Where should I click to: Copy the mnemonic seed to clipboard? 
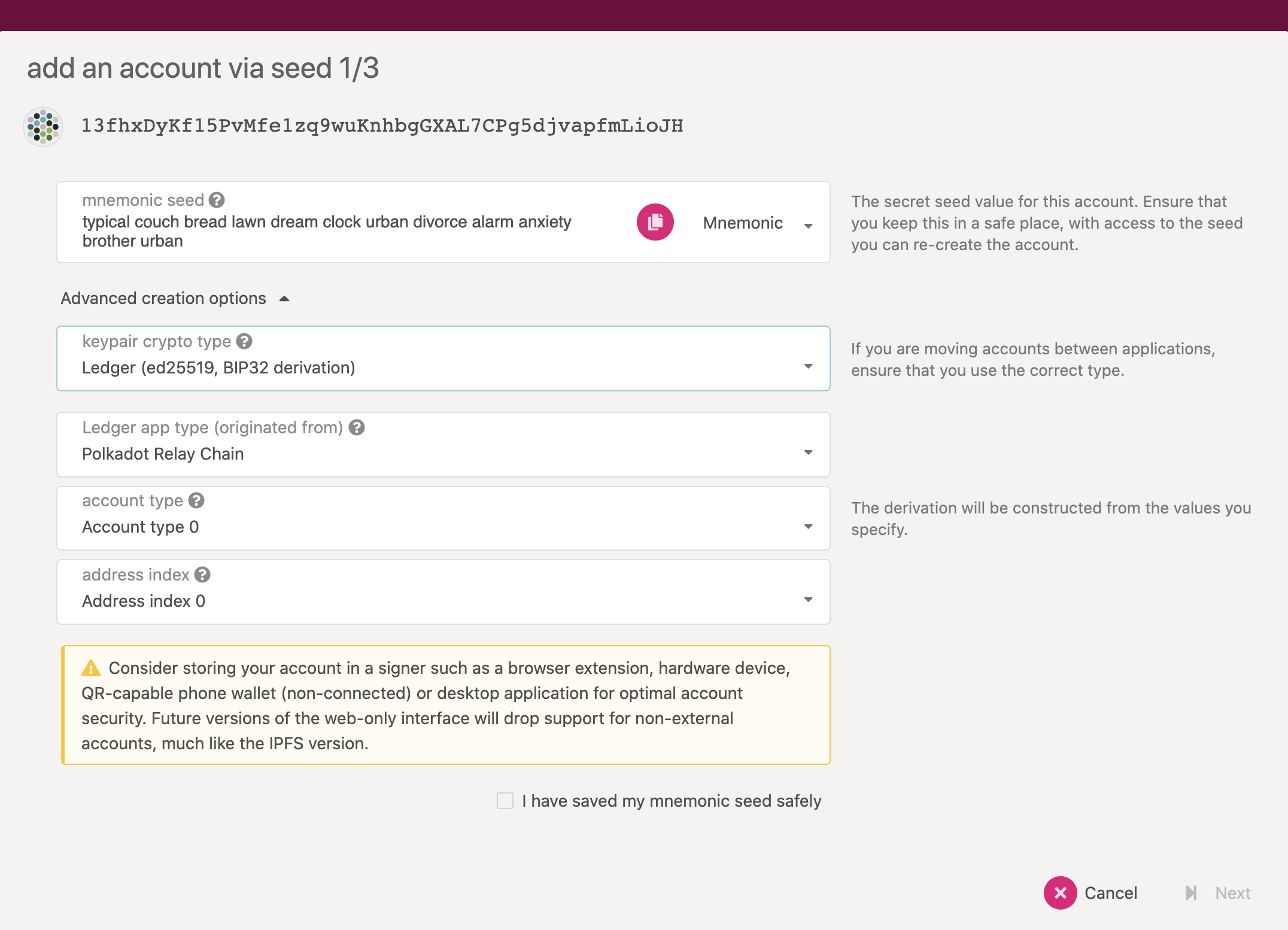click(x=655, y=222)
